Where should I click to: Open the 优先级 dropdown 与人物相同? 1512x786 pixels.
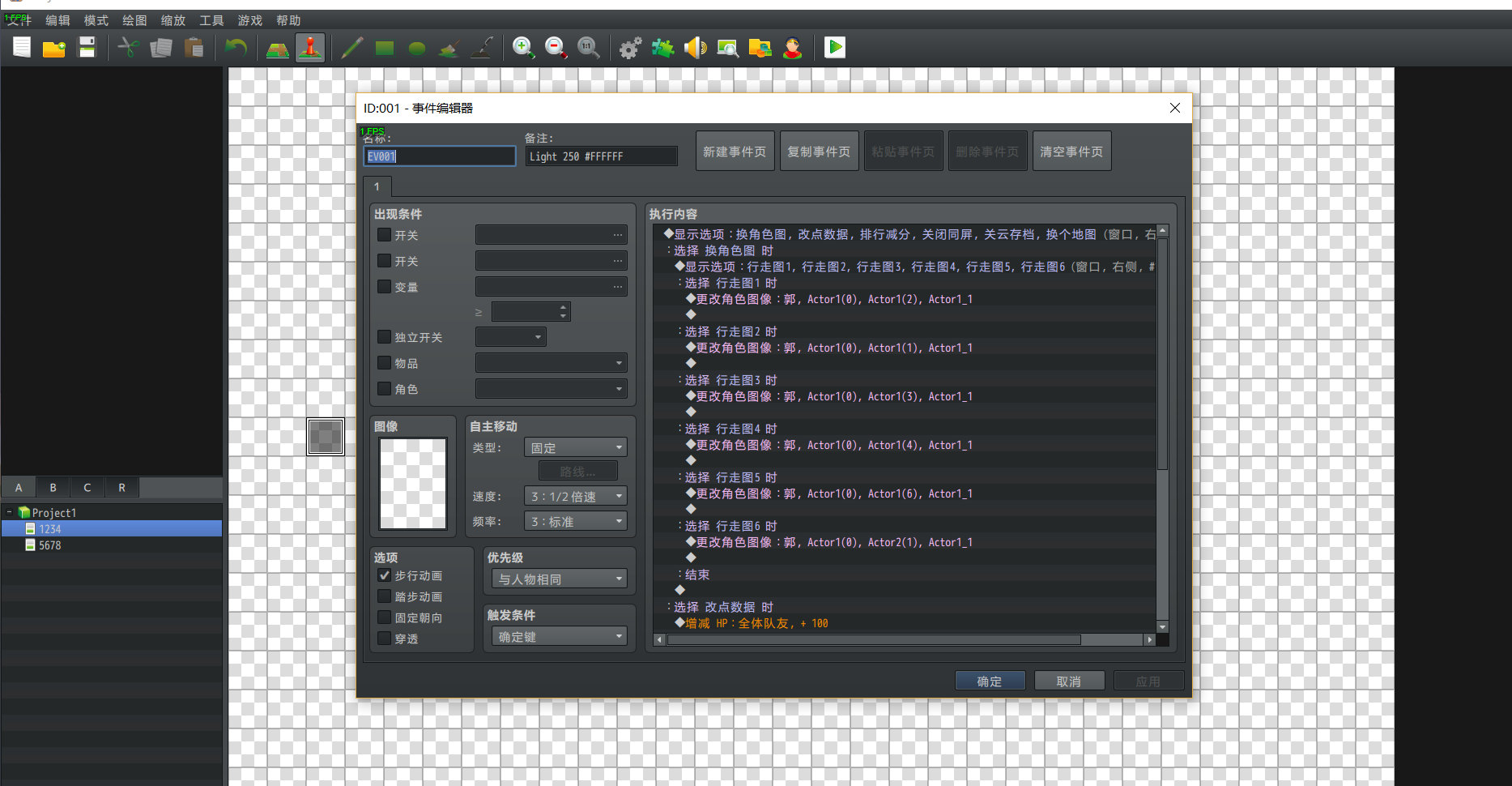(560, 579)
